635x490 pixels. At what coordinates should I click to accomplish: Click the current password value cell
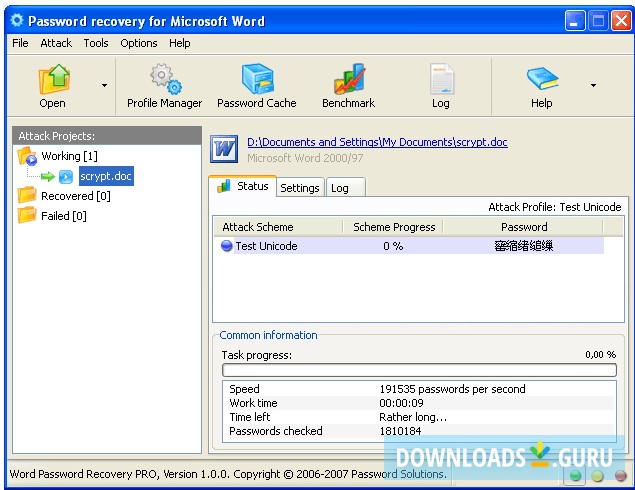pyautogui.click(x=523, y=246)
